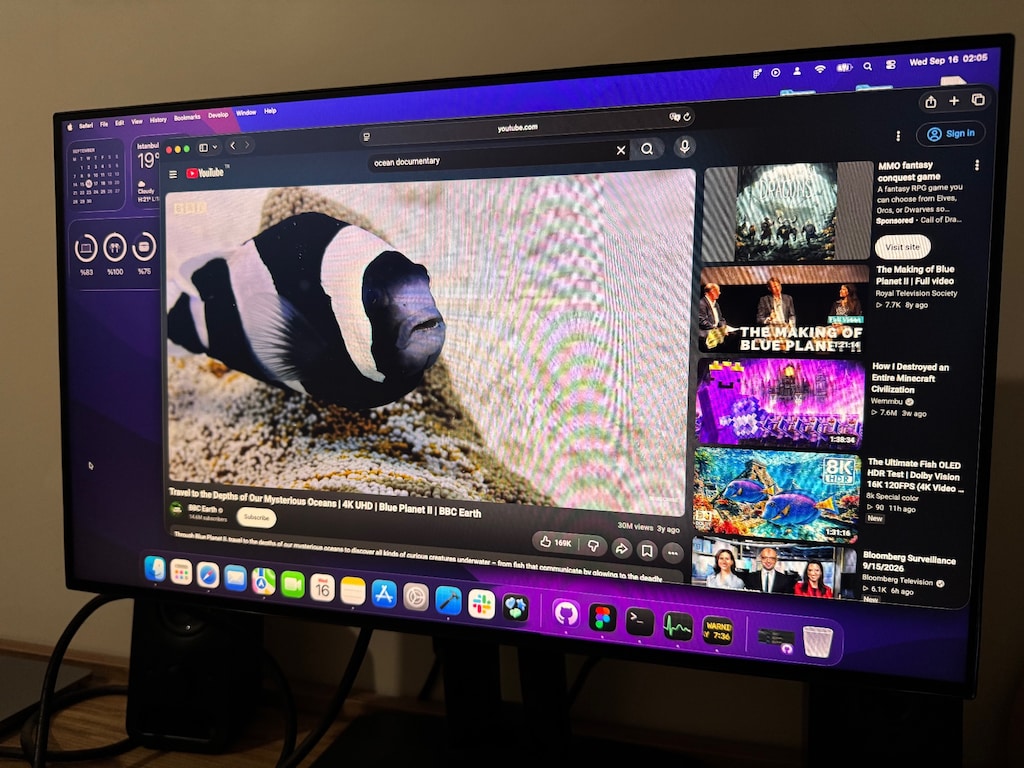The image size is (1024, 768).
Task: Open the YouTube hamburger guide menu
Action: click(173, 174)
